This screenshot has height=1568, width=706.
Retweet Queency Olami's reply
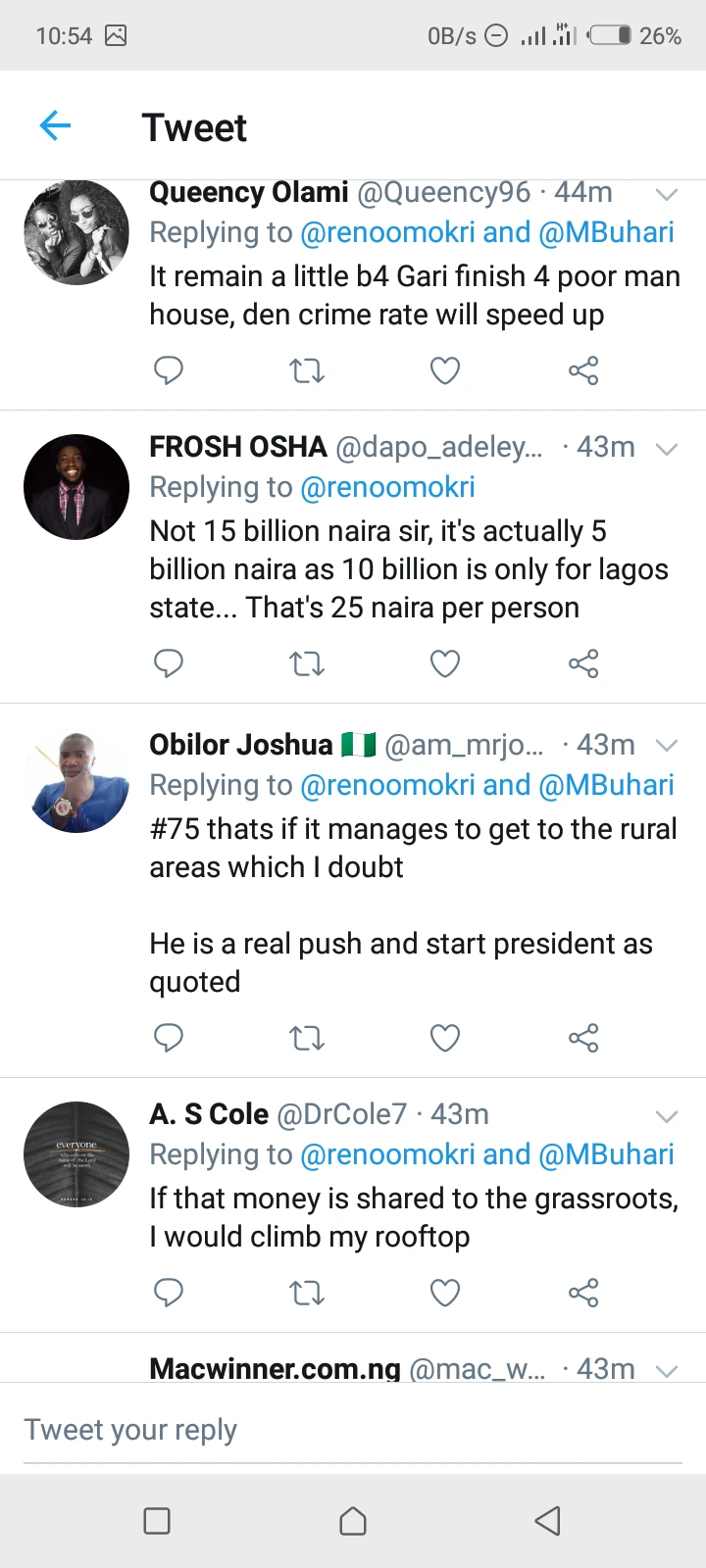307,370
